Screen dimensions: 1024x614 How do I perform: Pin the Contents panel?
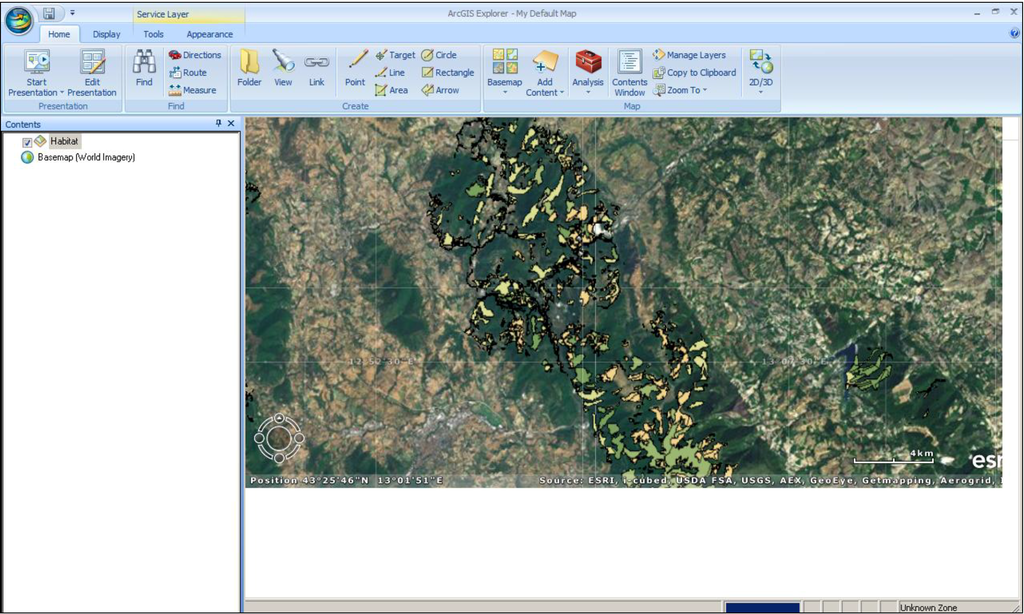(219, 124)
